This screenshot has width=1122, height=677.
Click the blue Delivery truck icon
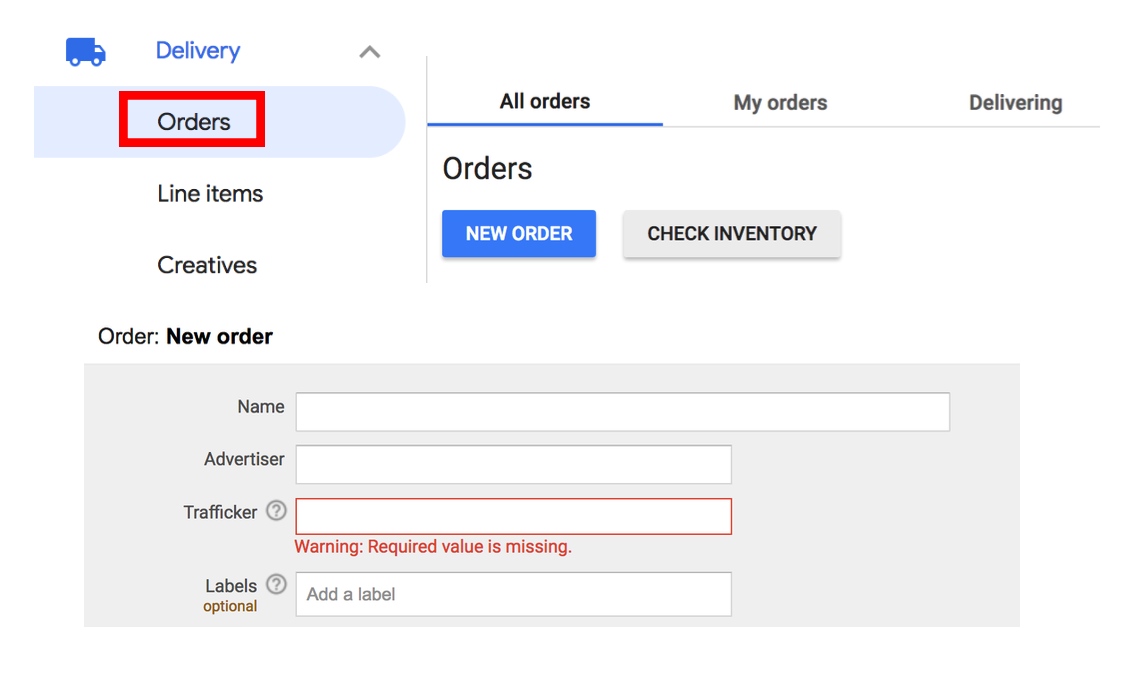86,52
